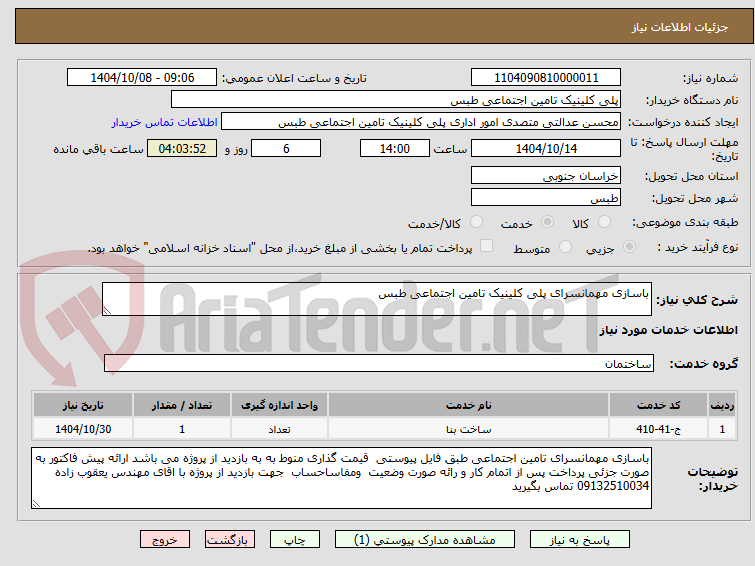Viewport: 755px width, 566px height.
Task: Click the unit cell تعداد
Action: coord(279,429)
